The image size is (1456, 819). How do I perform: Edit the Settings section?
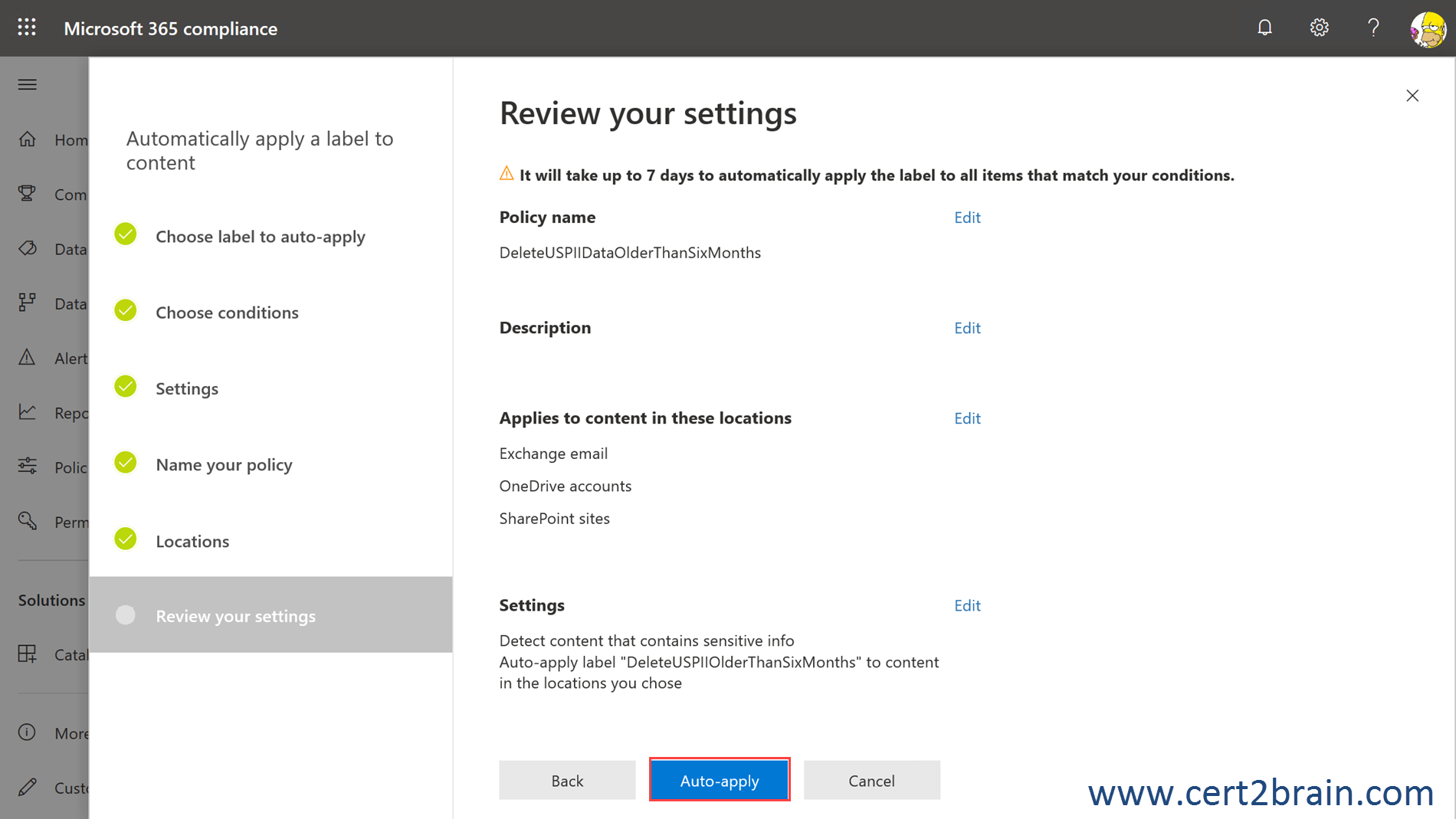(x=967, y=605)
